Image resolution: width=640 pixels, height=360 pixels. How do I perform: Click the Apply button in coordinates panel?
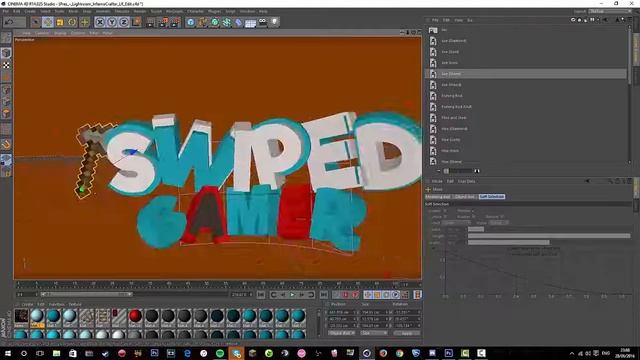(x=407, y=333)
